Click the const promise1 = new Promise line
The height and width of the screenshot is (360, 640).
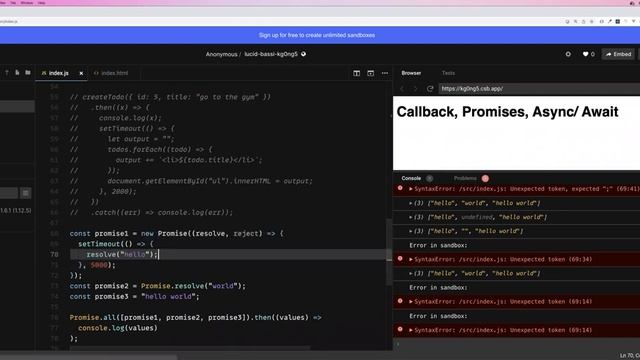(x=176, y=234)
